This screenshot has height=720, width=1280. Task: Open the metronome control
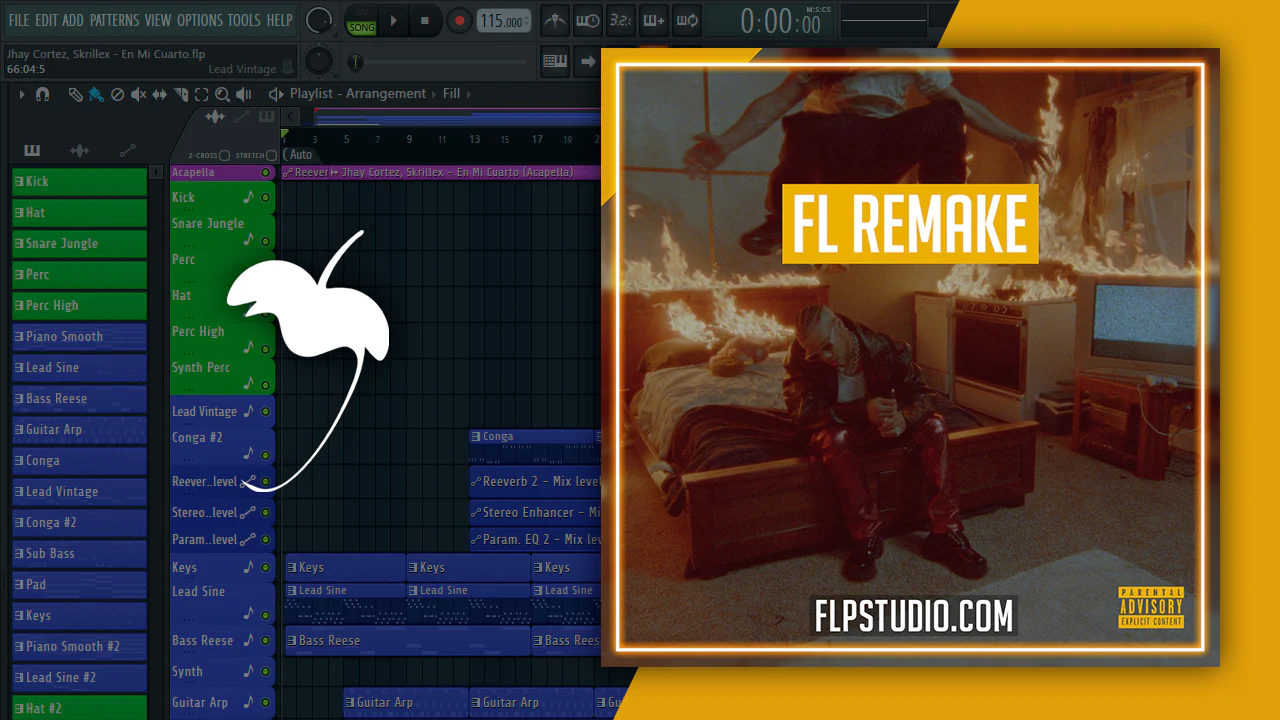555,20
